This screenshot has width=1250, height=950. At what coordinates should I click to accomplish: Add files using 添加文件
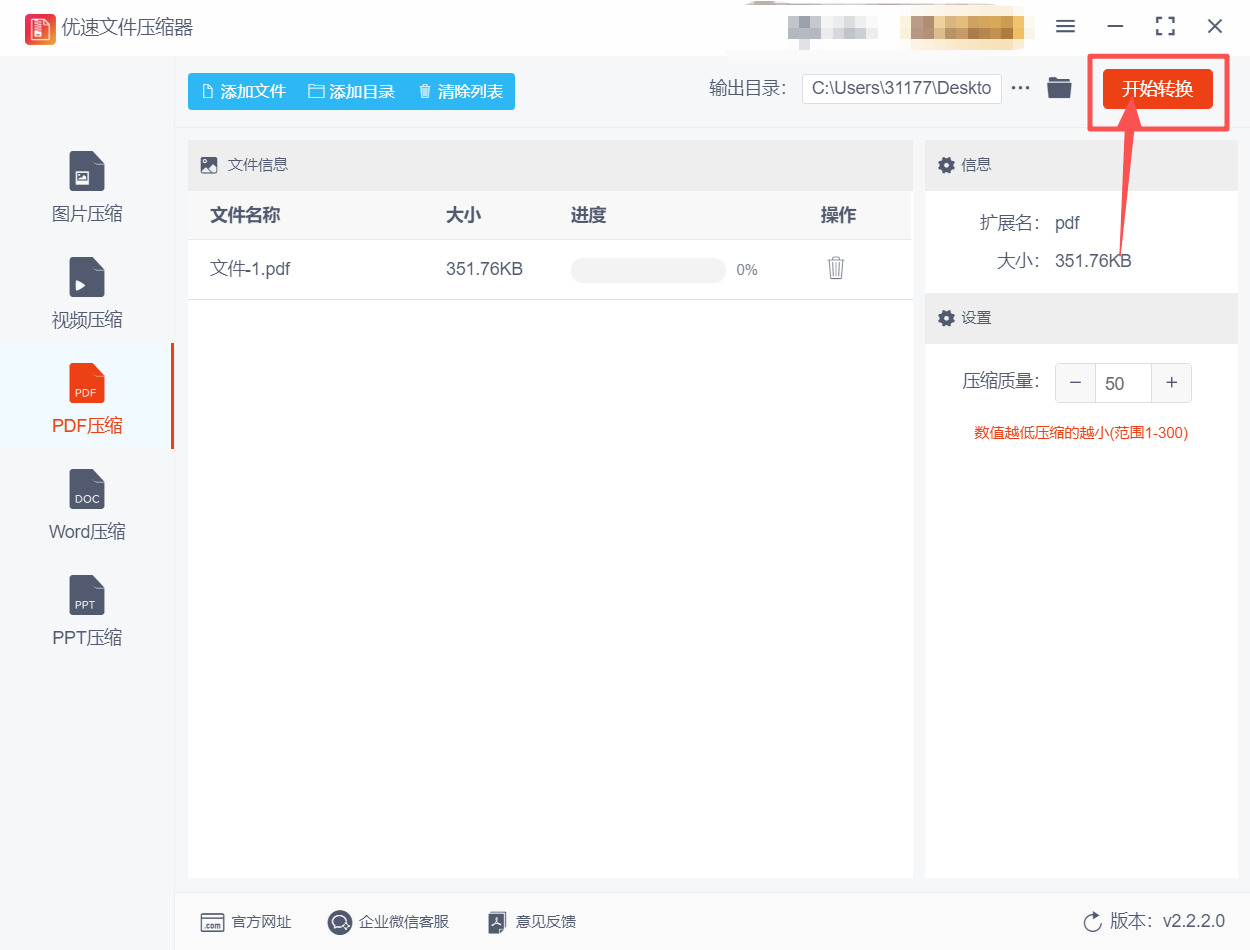(243, 91)
